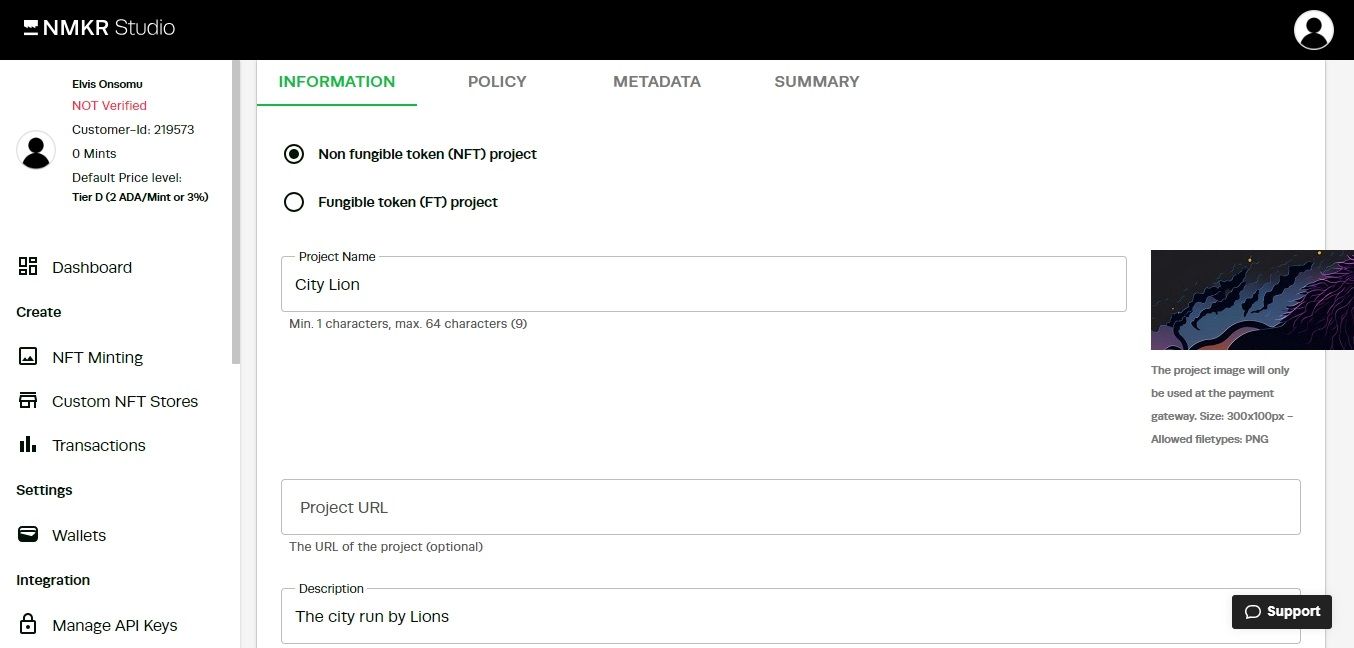The height and width of the screenshot is (648, 1354).
Task: Select Fungible token (FT) project
Action: tap(293, 202)
